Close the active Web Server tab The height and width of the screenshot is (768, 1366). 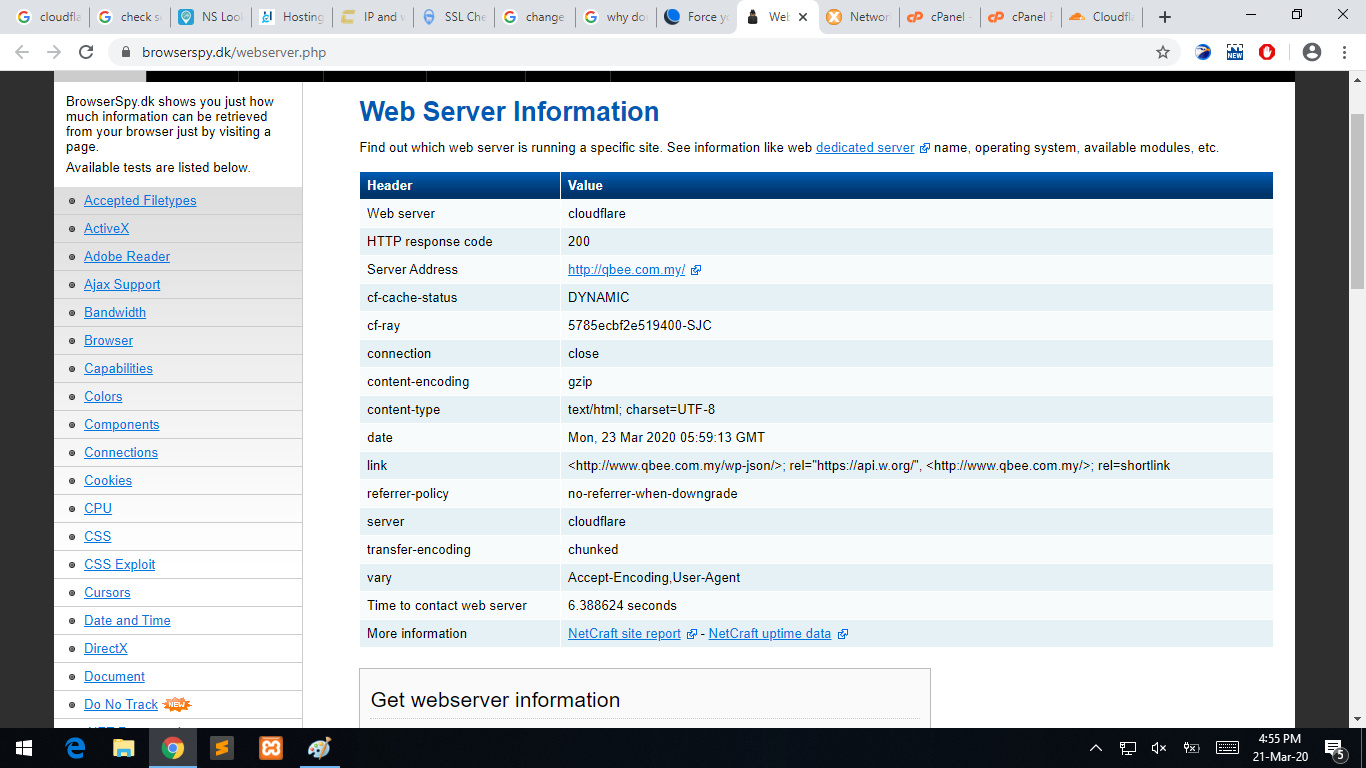click(x=803, y=17)
